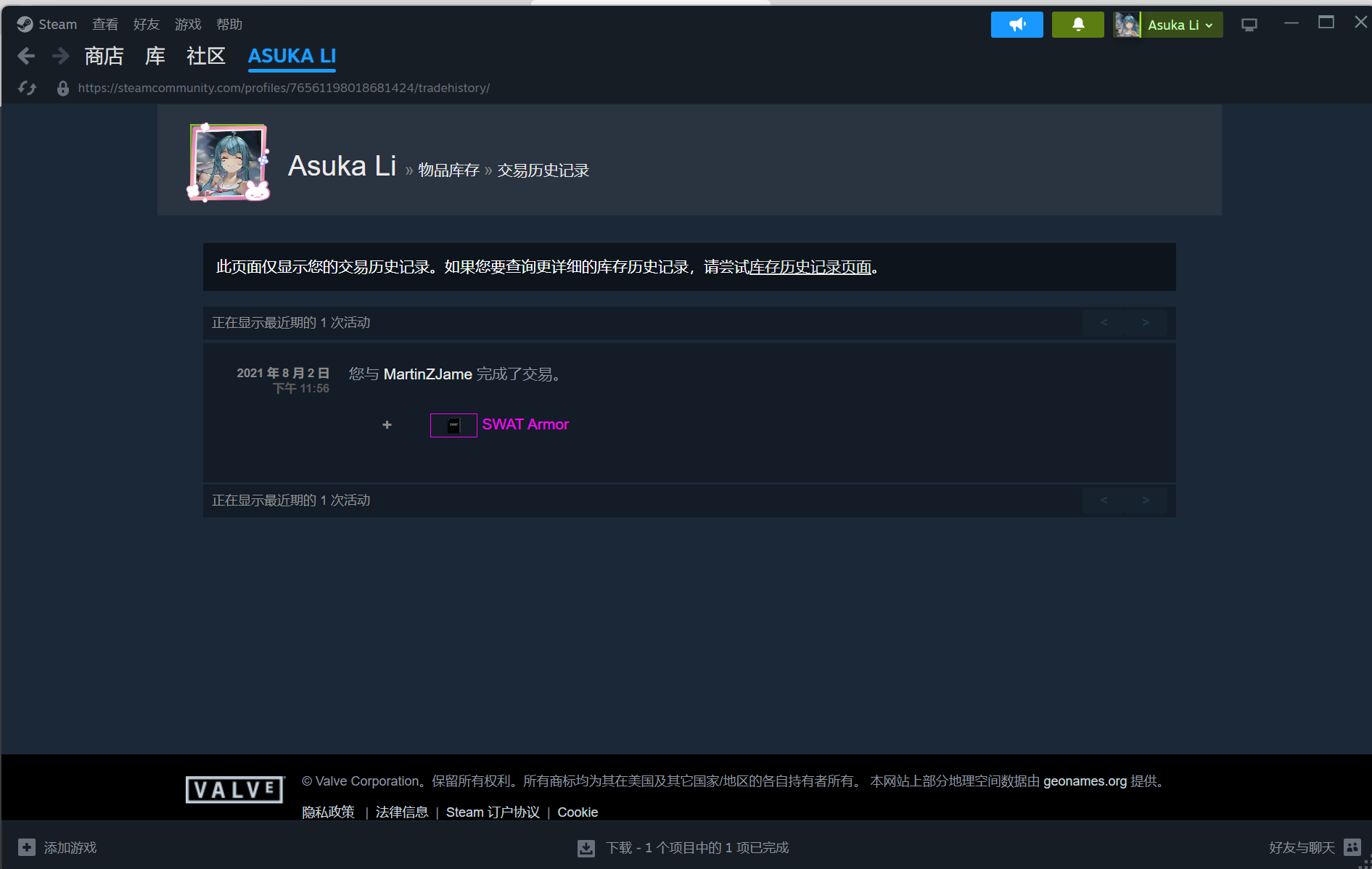This screenshot has height=869, width=1372.
Task: Open the Asuka Li profile name link
Action: (x=342, y=166)
